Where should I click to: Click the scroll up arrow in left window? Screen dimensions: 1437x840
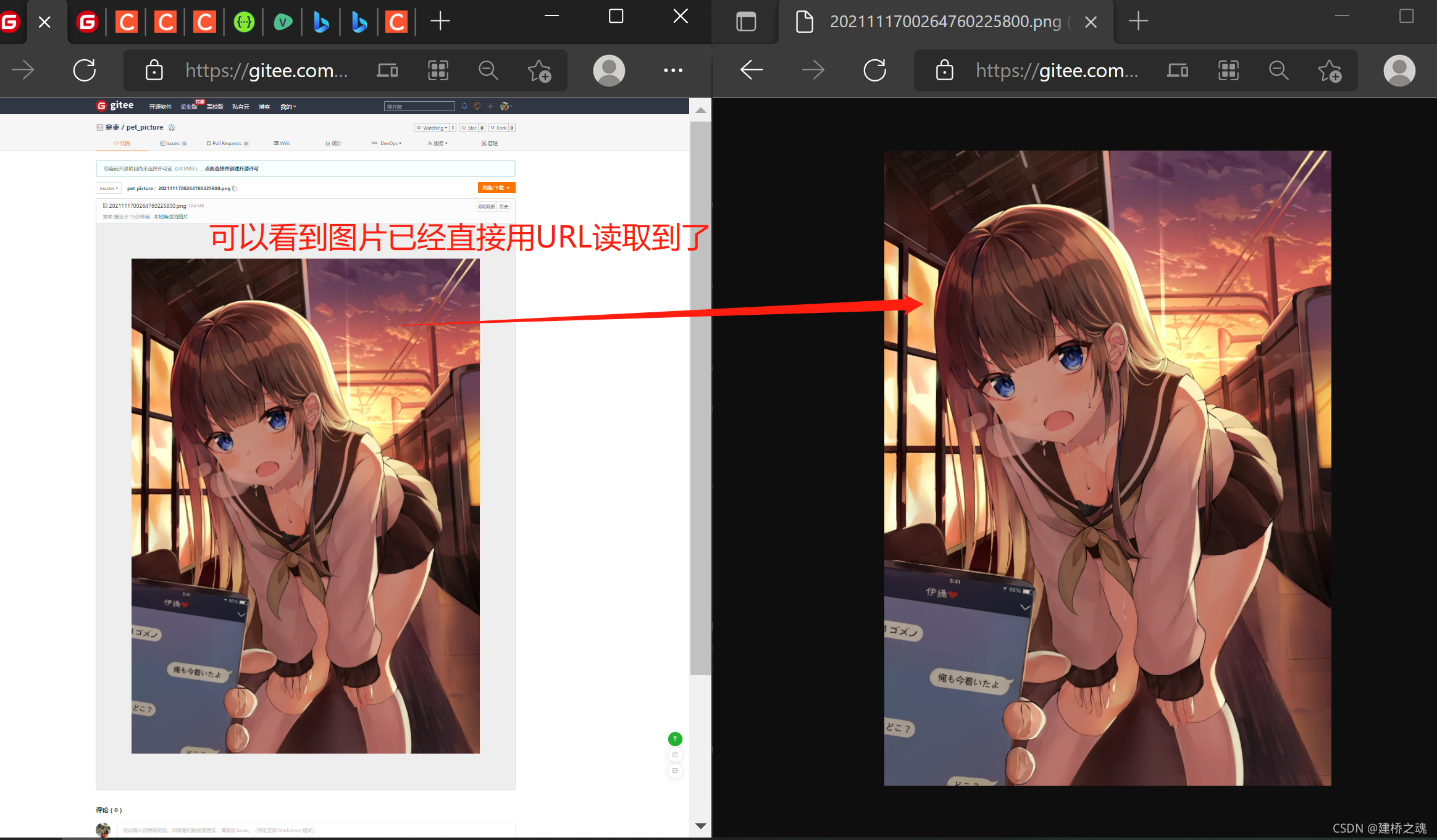tap(700, 110)
